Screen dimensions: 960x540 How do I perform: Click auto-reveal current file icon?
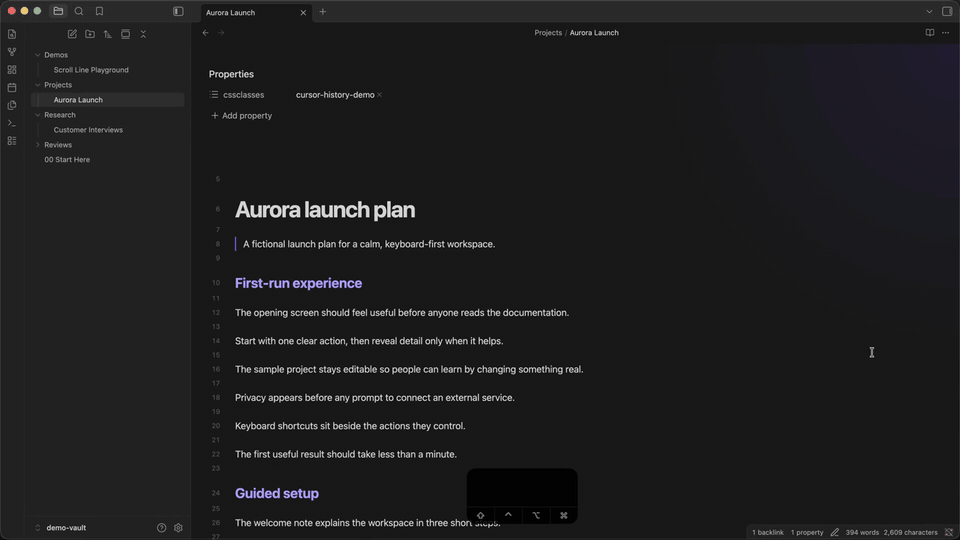126,34
